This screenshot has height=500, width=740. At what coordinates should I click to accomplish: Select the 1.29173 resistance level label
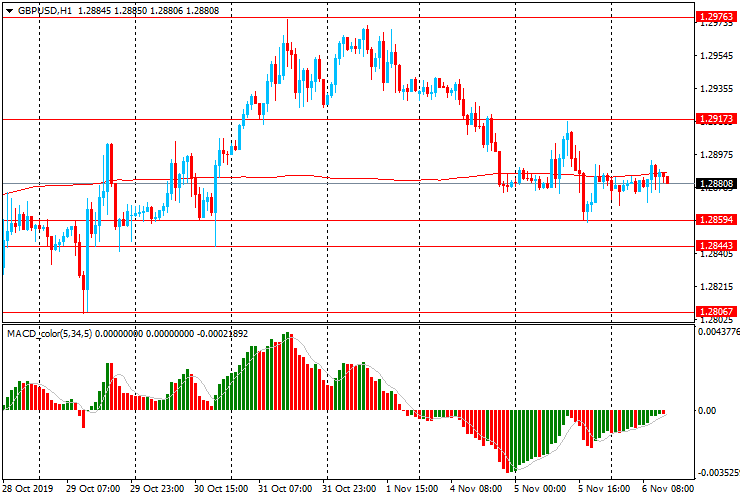click(716, 119)
